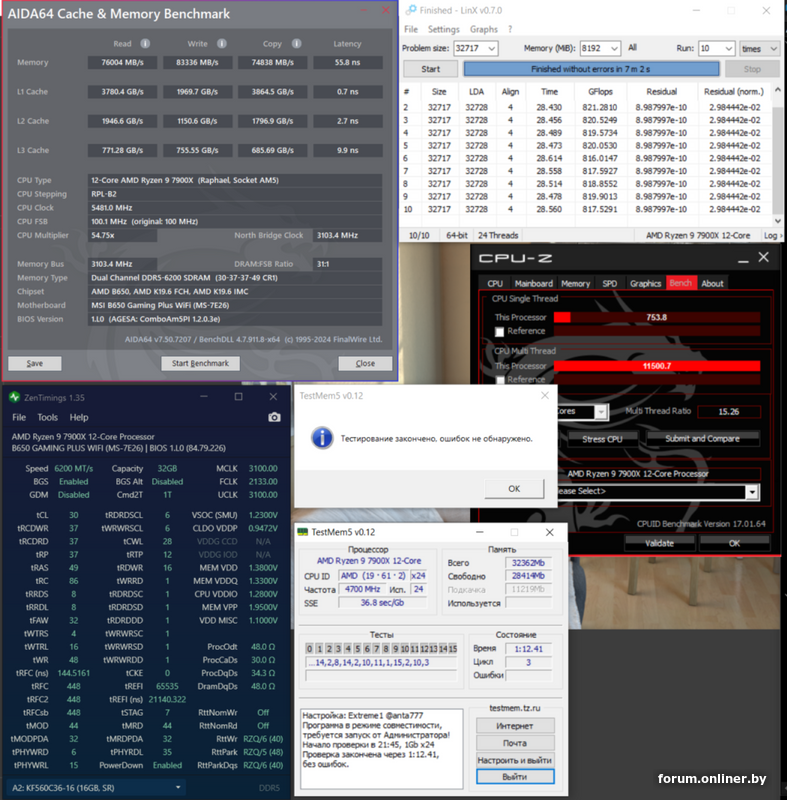Click Настроить и выйти in TestMem5
Viewport: 787px width, 800px height.
click(x=515, y=760)
